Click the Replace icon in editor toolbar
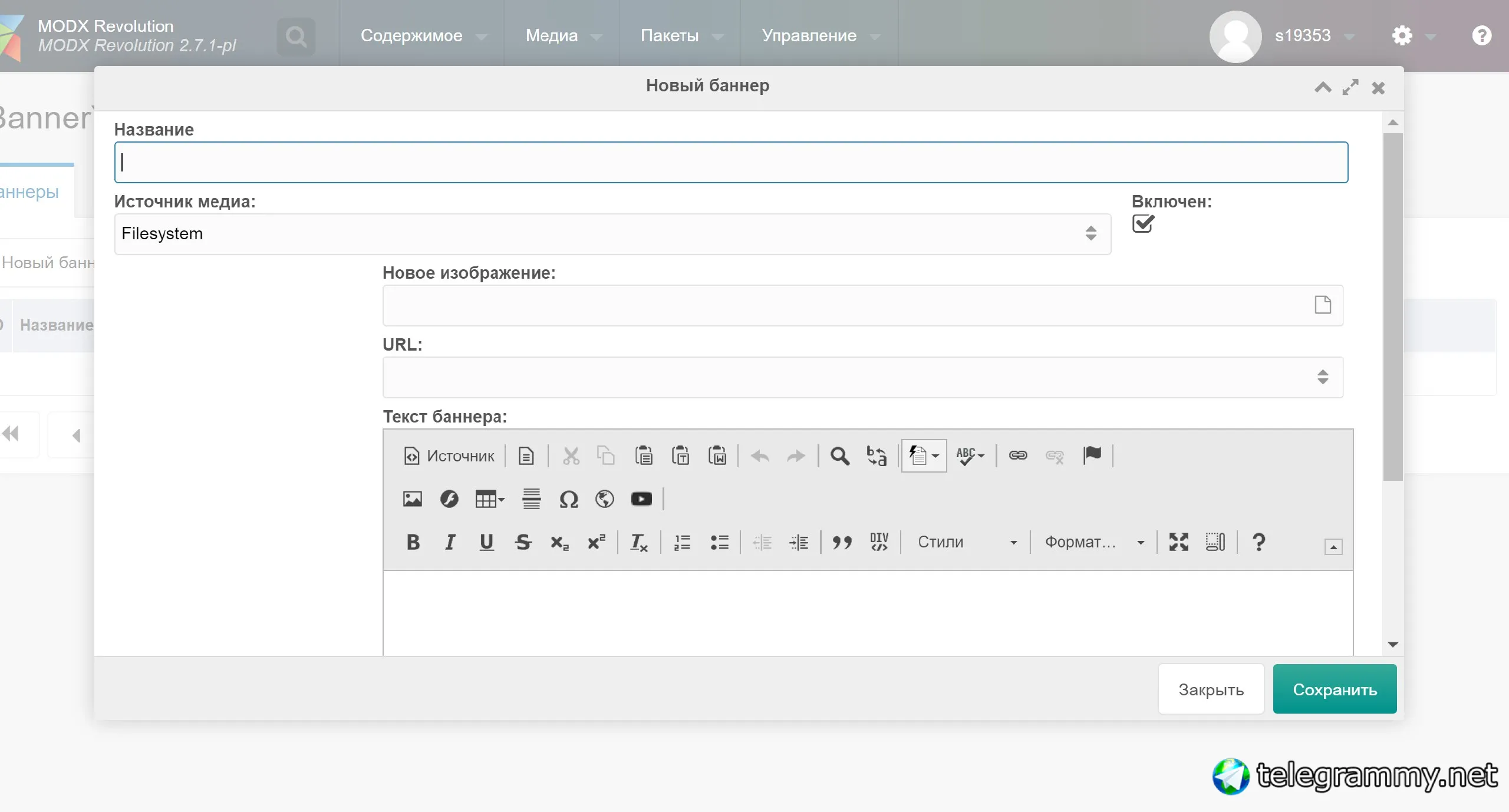Image resolution: width=1509 pixels, height=812 pixels. pyautogui.click(x=877, y=455)
